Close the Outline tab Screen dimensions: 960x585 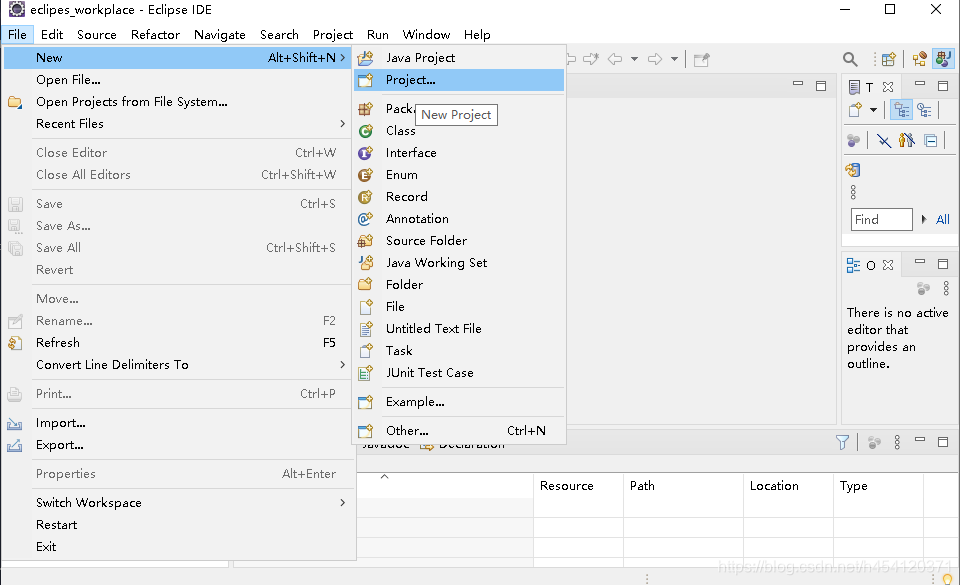coord(888,265)
